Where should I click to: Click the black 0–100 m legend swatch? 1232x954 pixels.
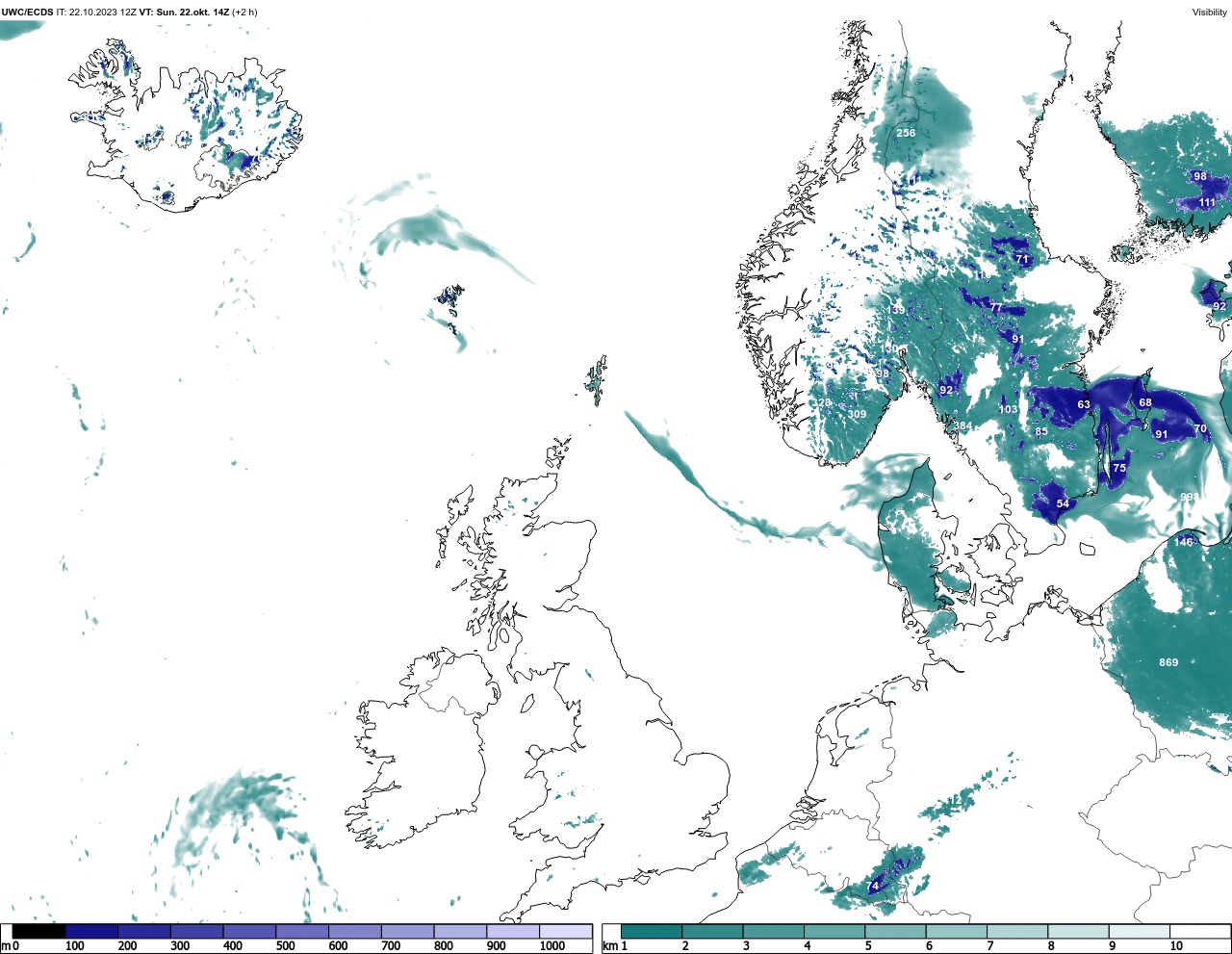tap(39, 931)
